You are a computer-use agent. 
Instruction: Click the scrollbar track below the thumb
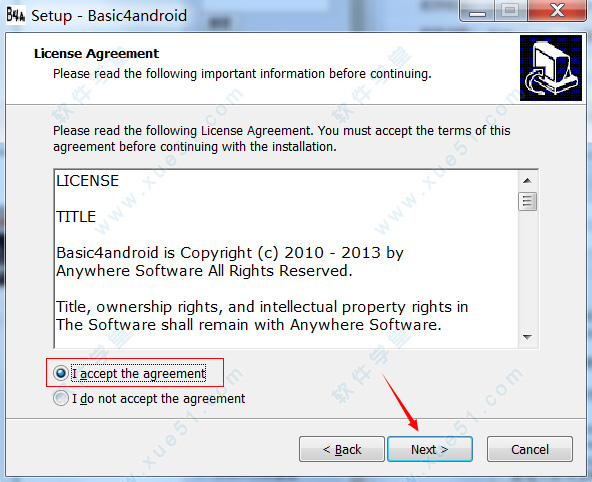(x=527, y=269)
